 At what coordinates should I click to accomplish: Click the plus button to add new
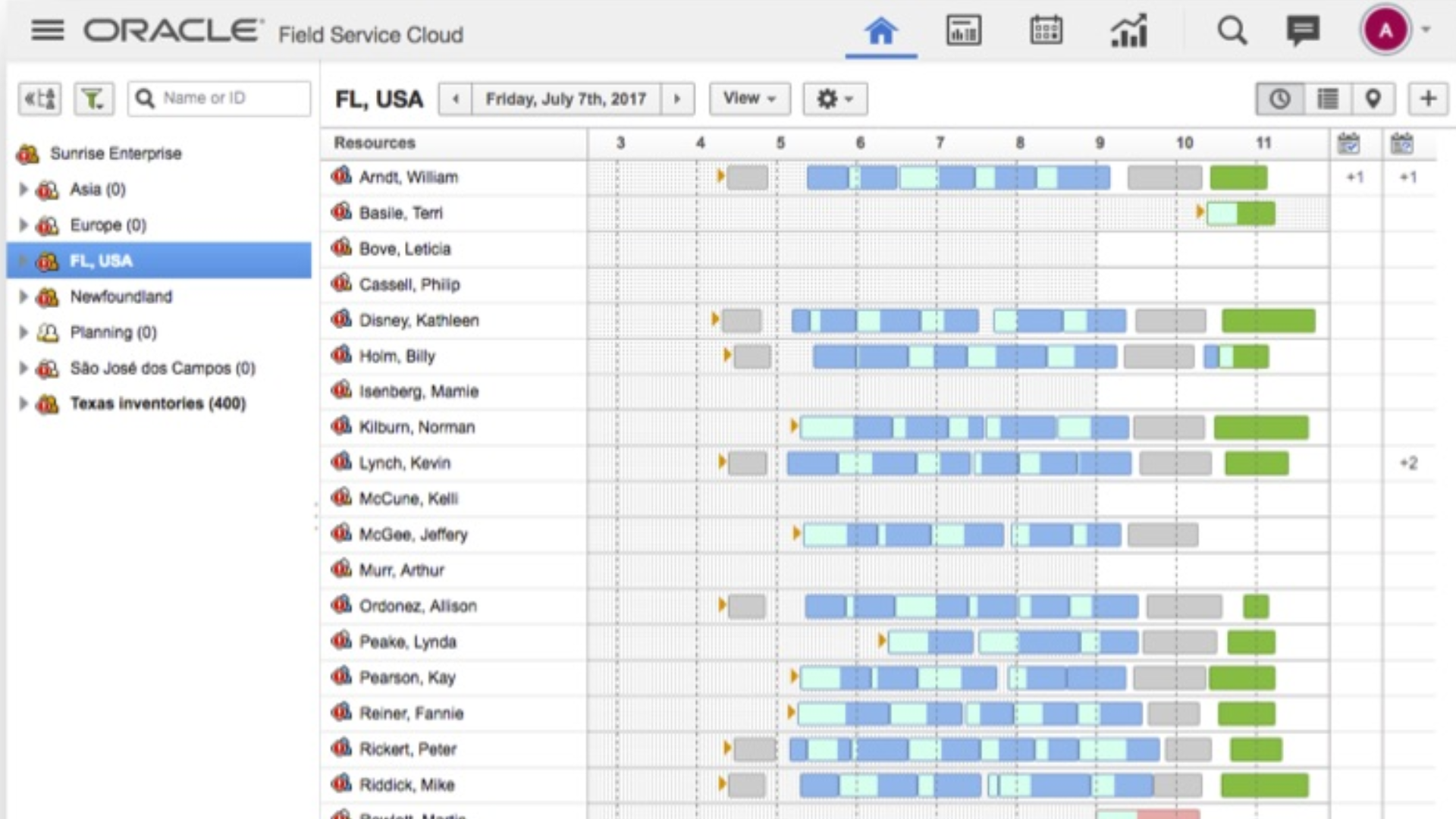[x=1429, y=98]
